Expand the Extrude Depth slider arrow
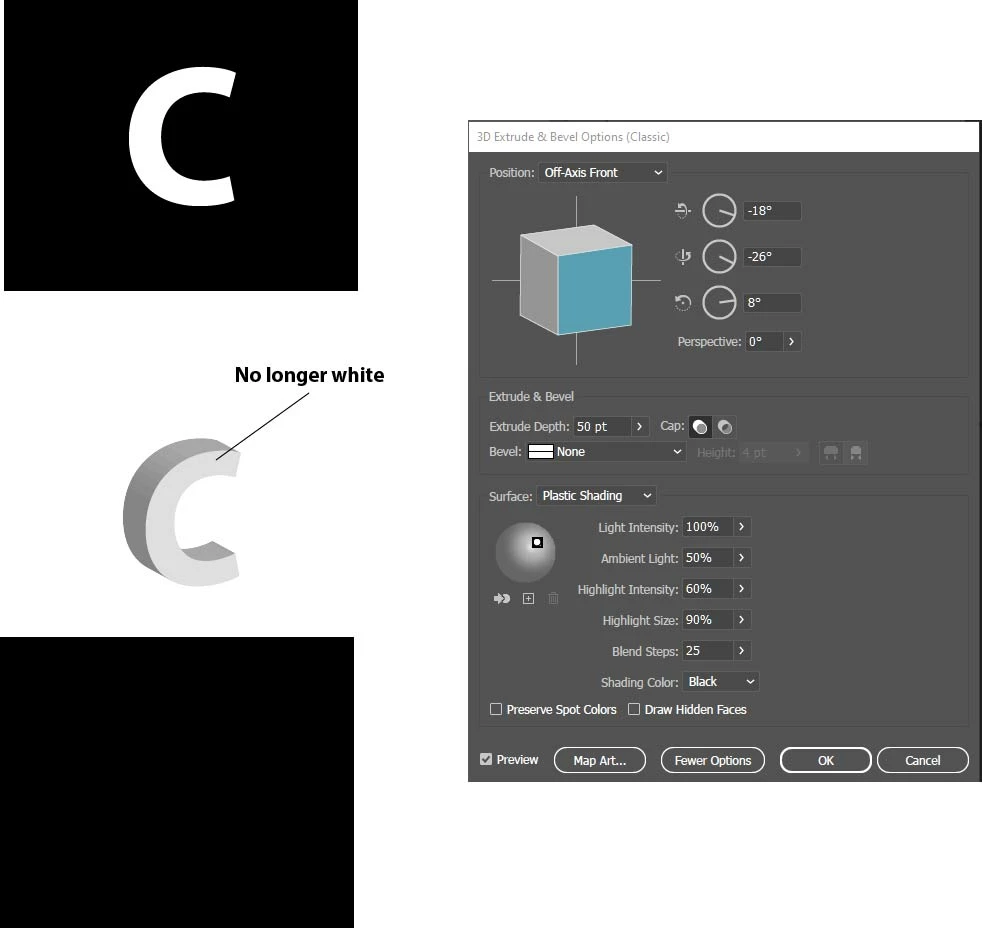The height and width of the screenshot is (928, 982). [x=639, y=426]
